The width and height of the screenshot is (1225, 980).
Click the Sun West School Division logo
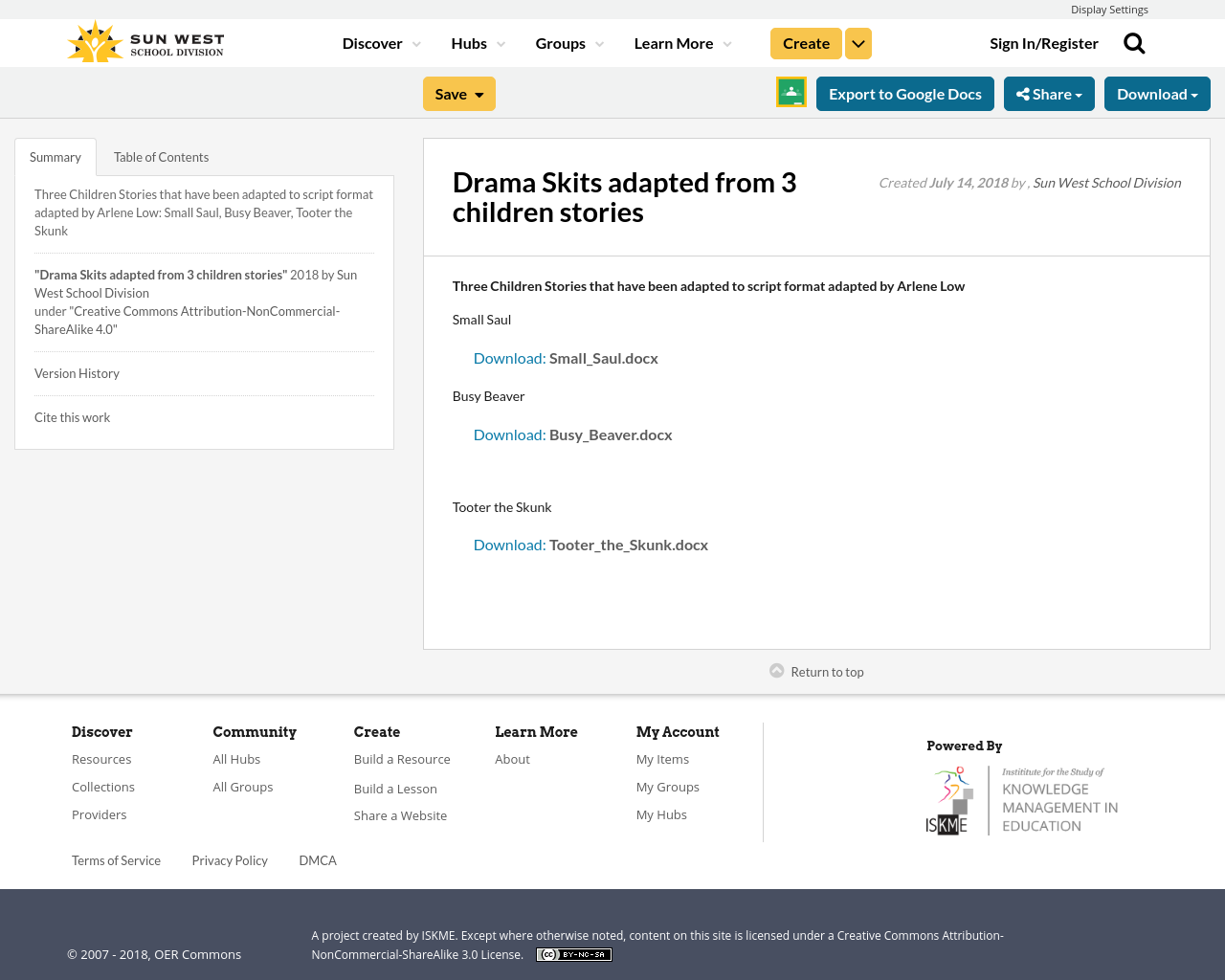(145, 40)
